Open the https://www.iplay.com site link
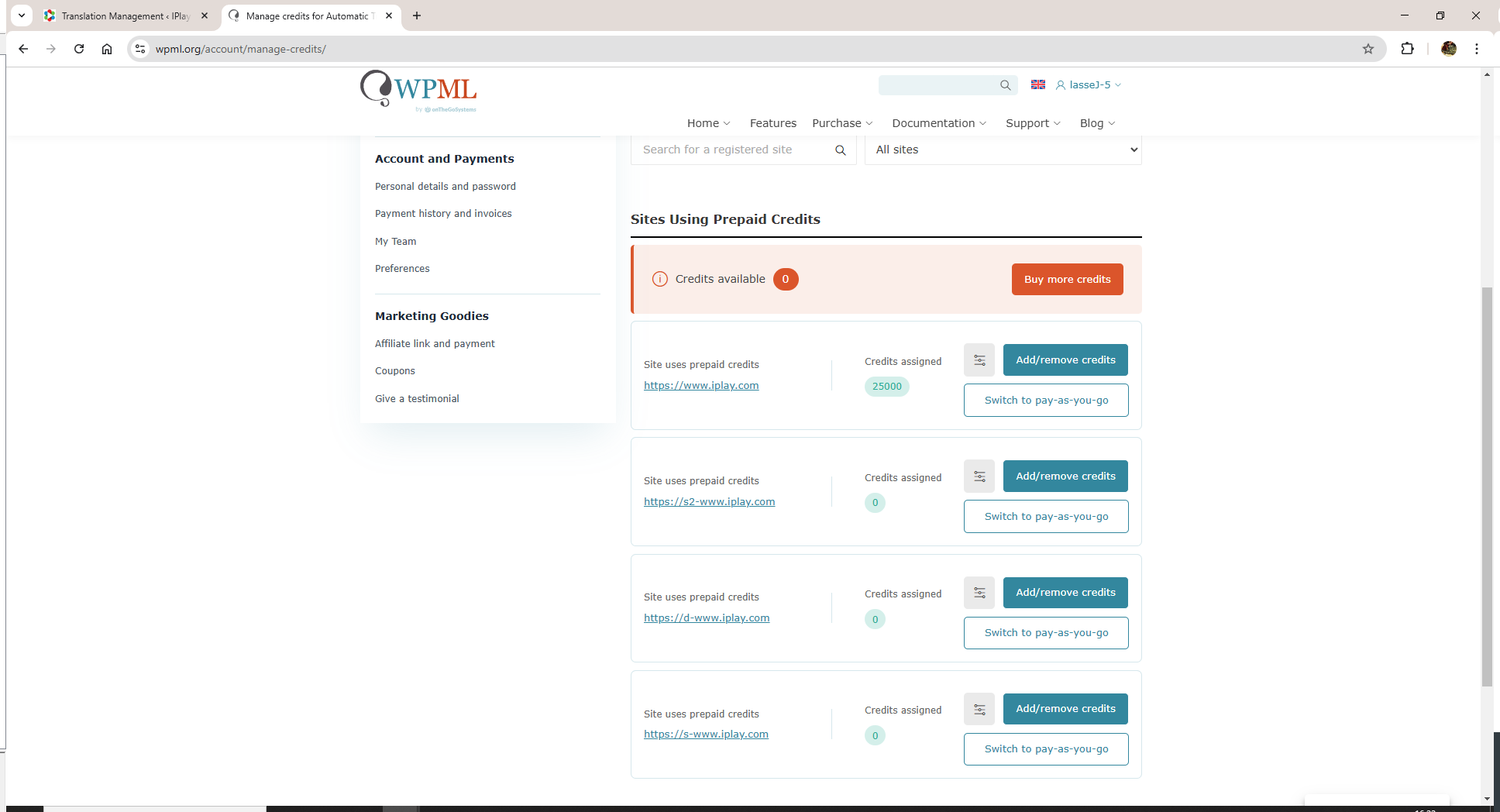This screenshot has width=1500, height=812. click(701, 386)
